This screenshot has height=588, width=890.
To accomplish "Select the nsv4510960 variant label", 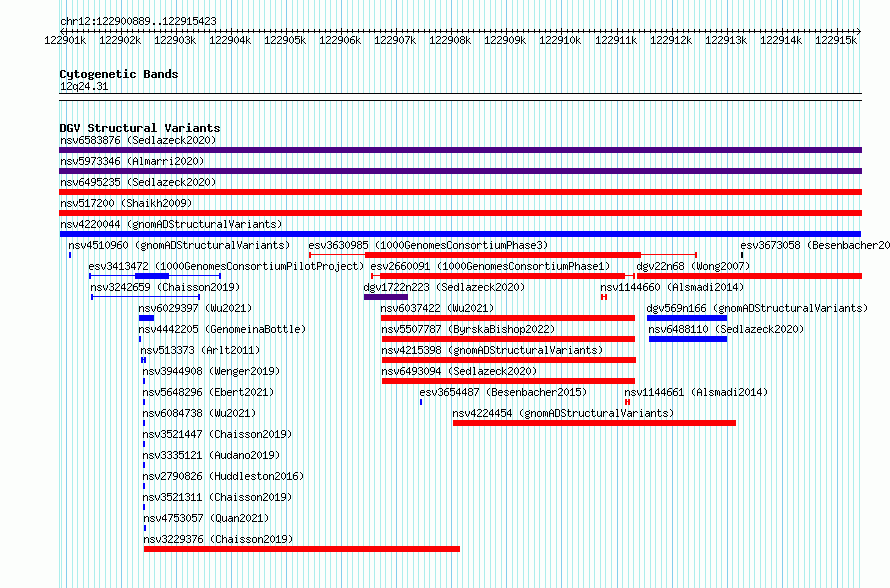I will [179, 245].
